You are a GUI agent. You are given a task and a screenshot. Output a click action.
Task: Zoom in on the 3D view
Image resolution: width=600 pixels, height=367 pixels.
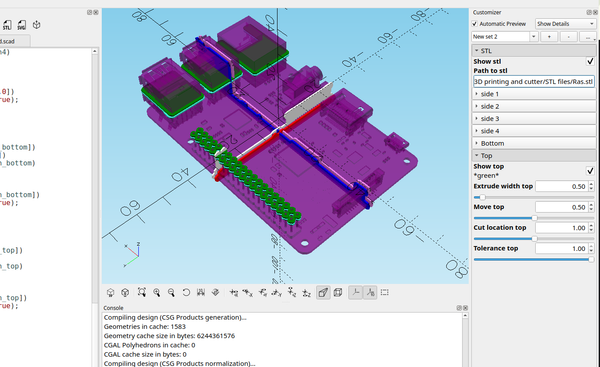tap(157, 293)
